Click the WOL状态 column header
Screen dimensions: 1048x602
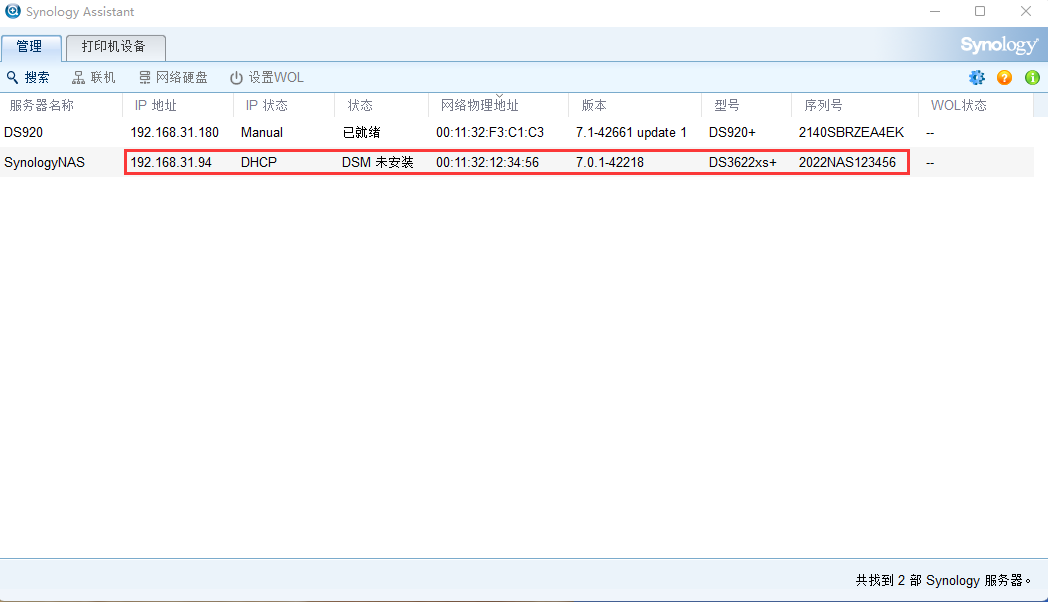(x=958, y=105)
